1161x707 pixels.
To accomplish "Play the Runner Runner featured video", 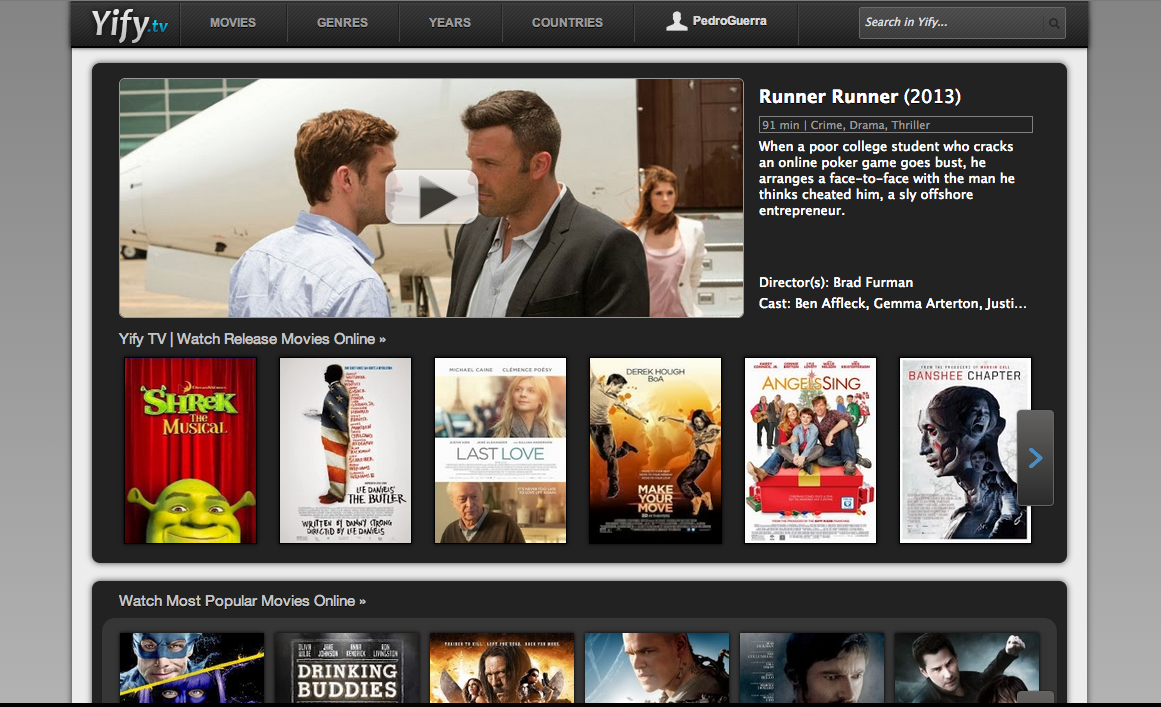I will click(431, 197).
